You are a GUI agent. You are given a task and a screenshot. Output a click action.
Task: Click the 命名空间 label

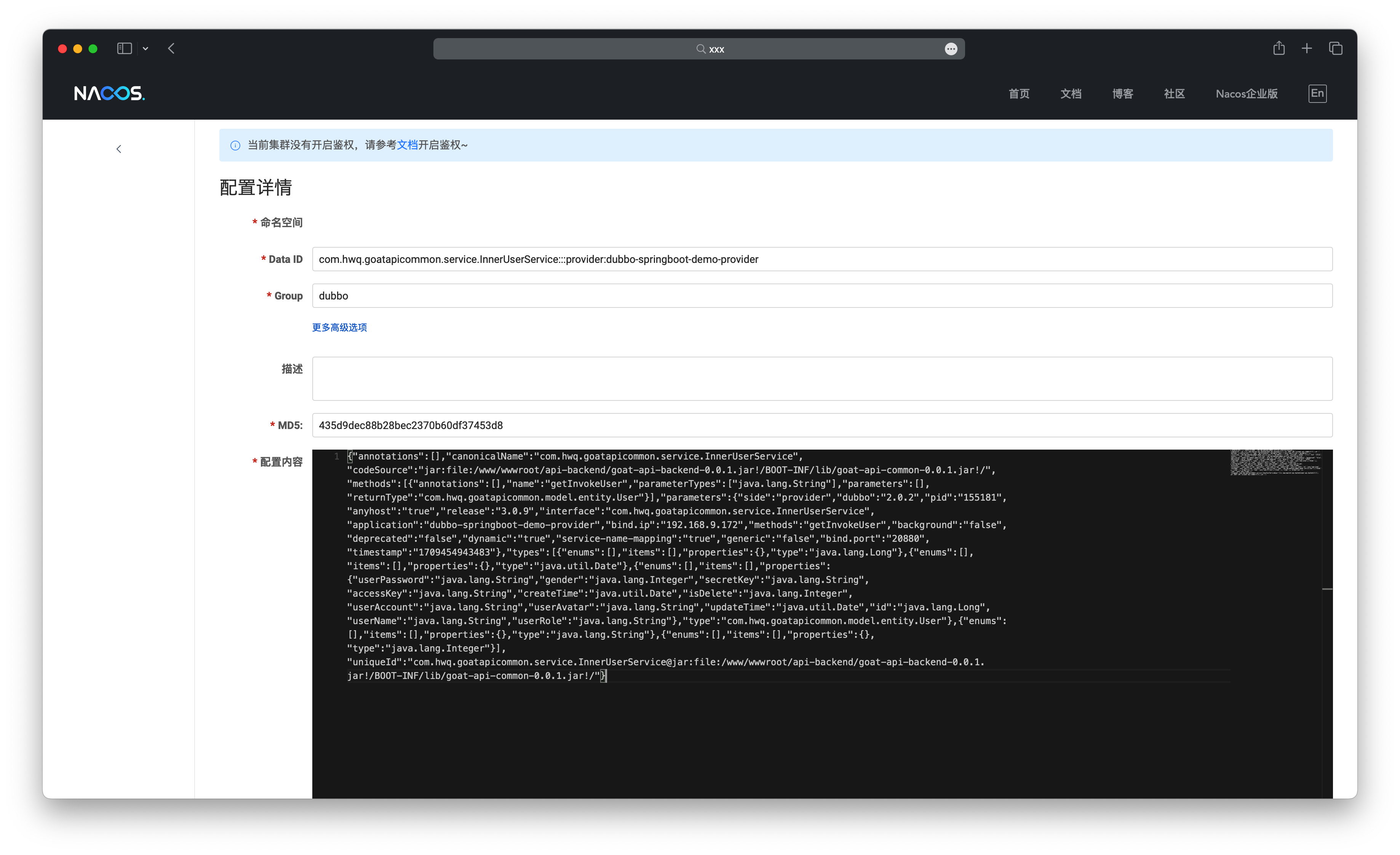(281, 222)
